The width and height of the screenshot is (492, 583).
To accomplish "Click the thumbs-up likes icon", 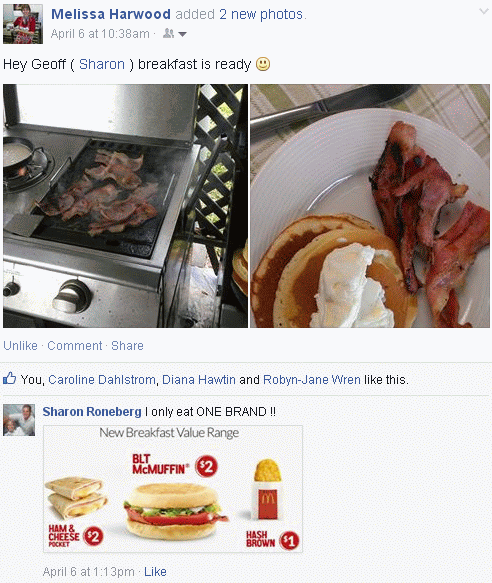I will pos(10,379).
